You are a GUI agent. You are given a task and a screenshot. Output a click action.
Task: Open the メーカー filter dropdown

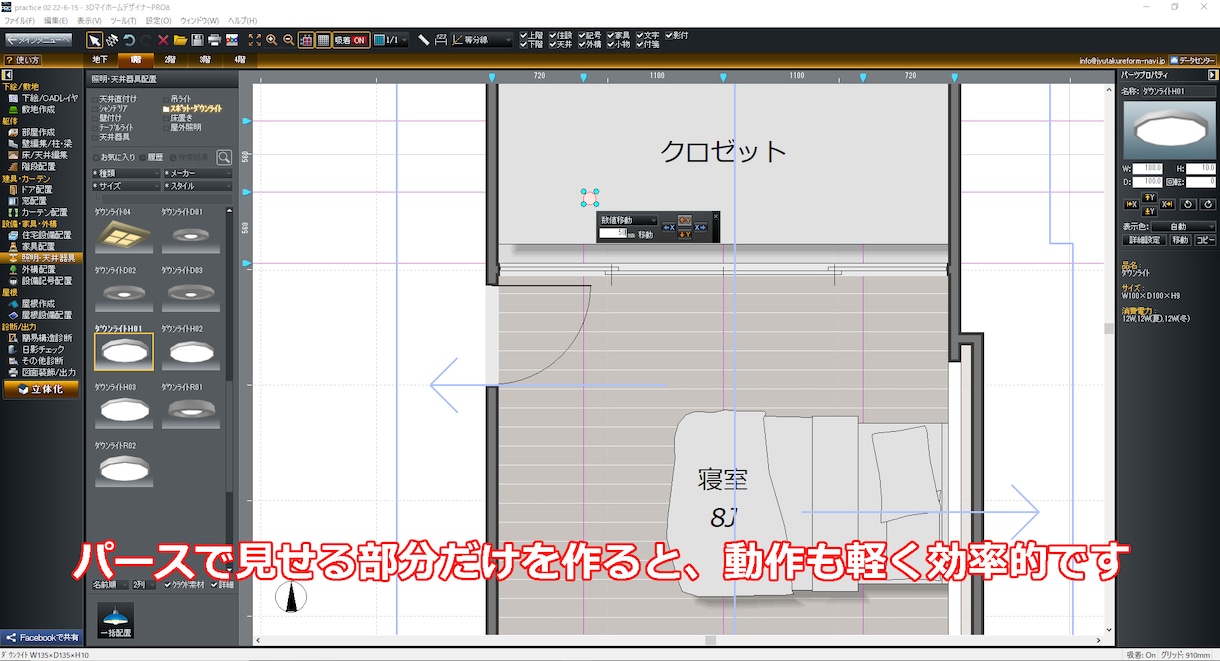click(x=197, y=173)
